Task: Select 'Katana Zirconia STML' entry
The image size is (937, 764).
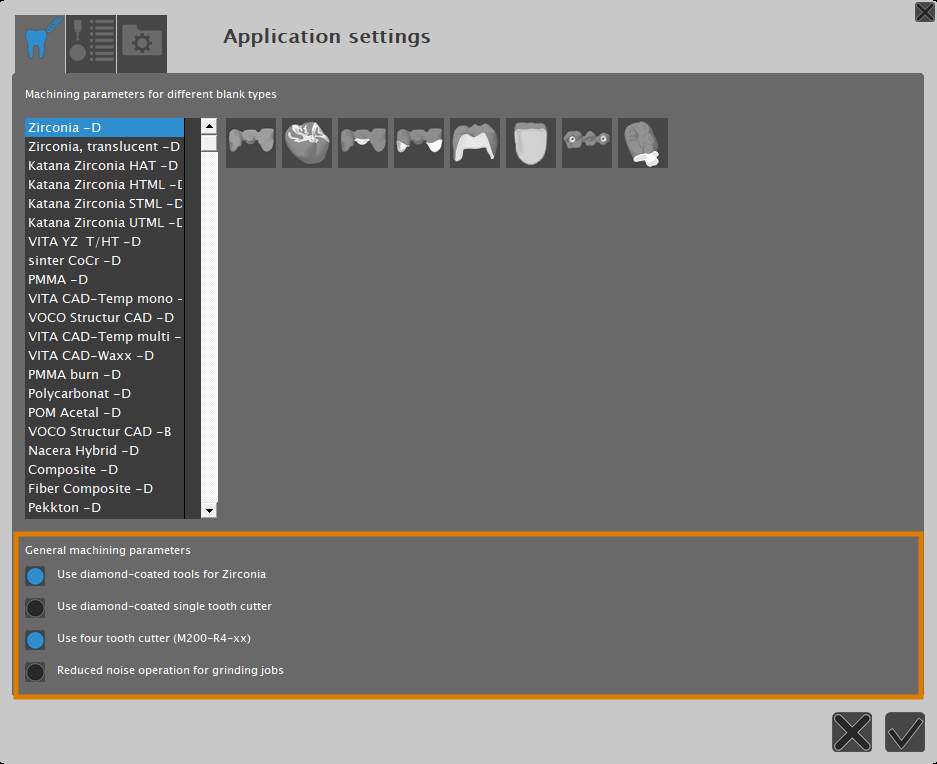Action: 105,204
